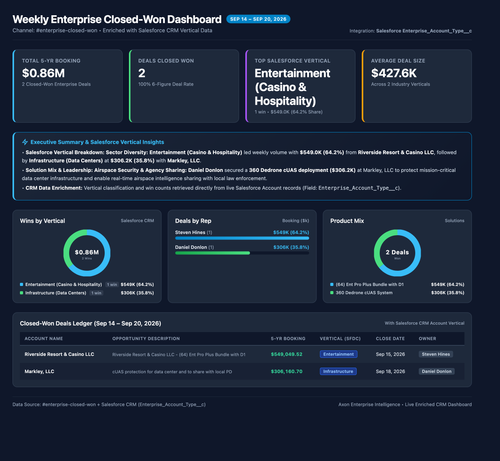The width and height of the screenshot is (500, 461).
Task: Click the cUAS protection opportunity description
Action: click(172, 372)
